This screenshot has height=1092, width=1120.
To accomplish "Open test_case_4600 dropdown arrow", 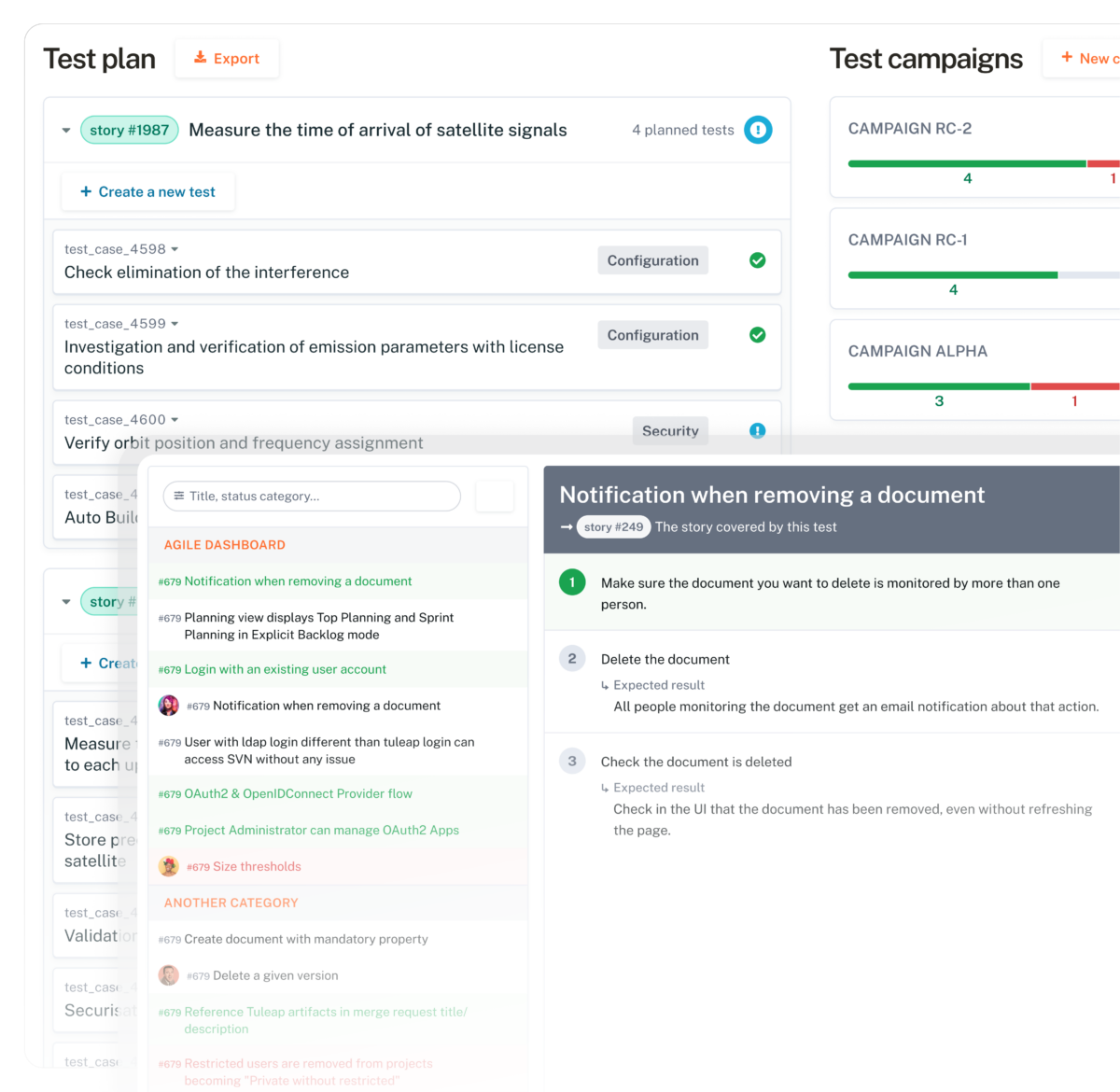I will 175,420.
